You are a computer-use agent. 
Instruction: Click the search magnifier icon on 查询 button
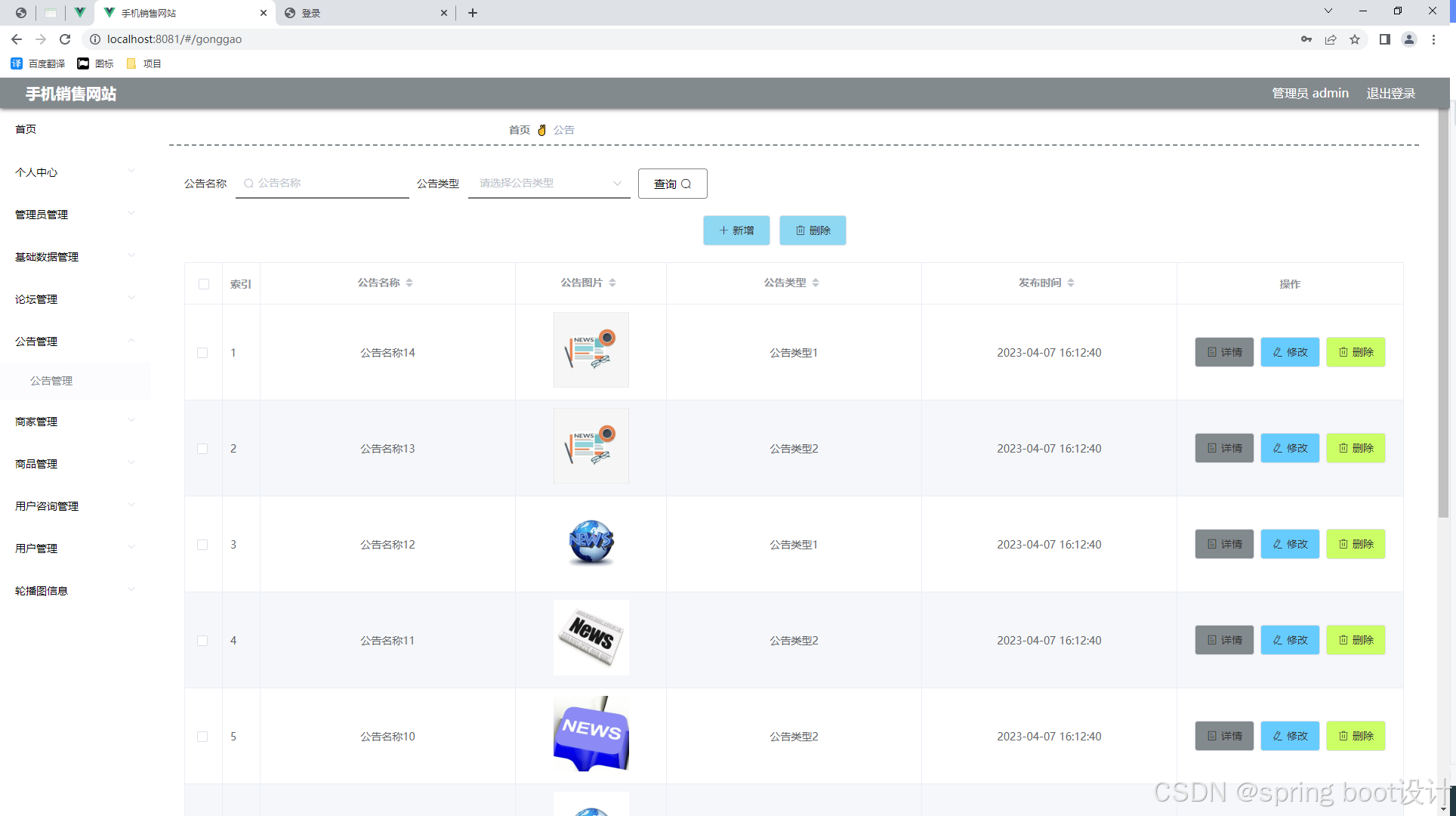pos(686,184)
